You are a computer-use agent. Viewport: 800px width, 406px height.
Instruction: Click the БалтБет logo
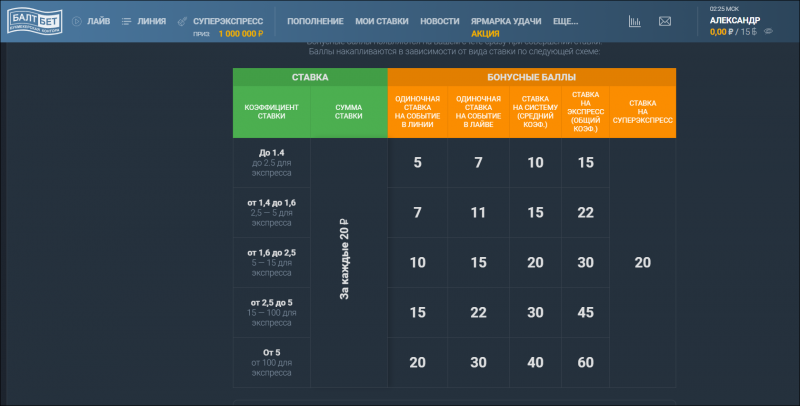(x=35, y=21)
